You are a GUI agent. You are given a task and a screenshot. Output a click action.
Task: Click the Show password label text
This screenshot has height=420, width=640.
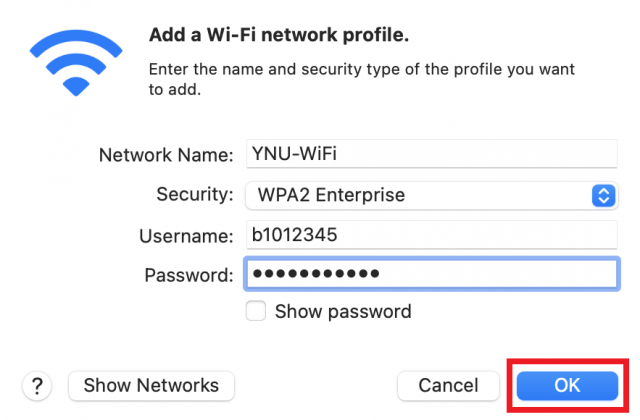[343, 312]
